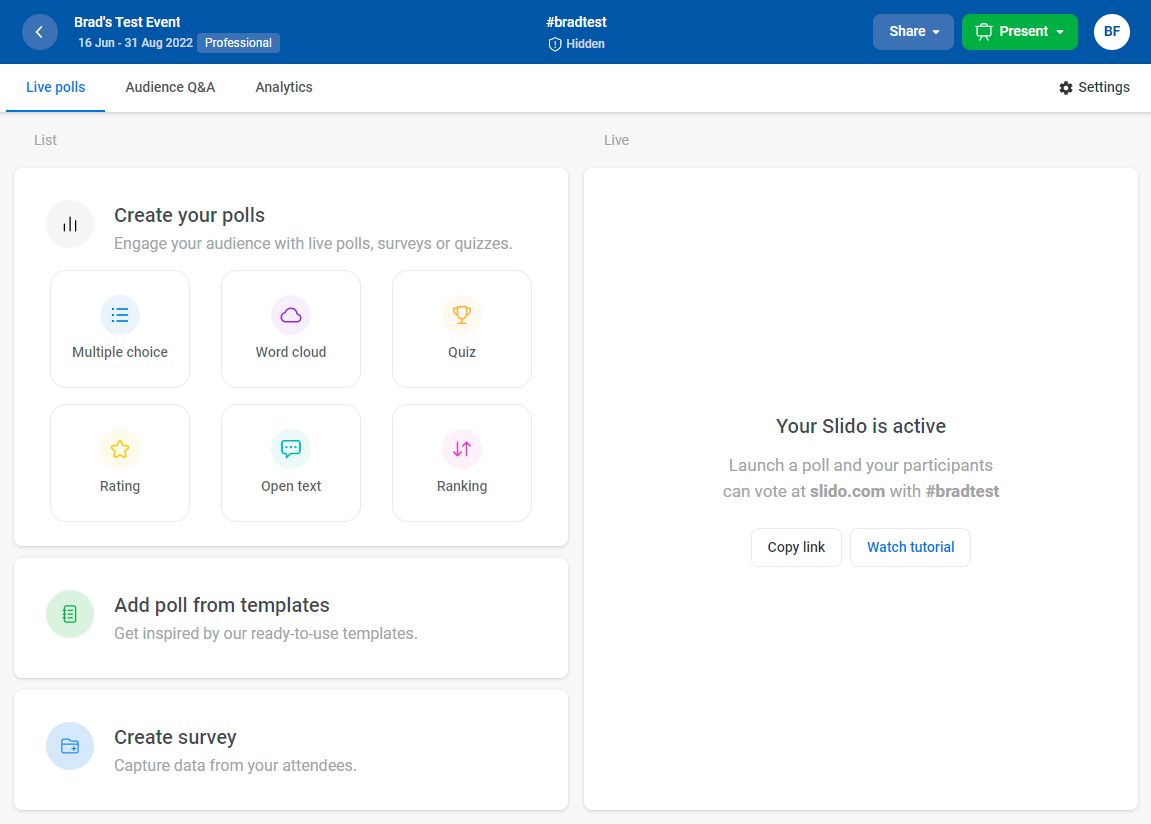Image resolution: width=1151 pixels, height=824 pixels.
Task: Go back using the arrow button
Action: click(40, 31)
